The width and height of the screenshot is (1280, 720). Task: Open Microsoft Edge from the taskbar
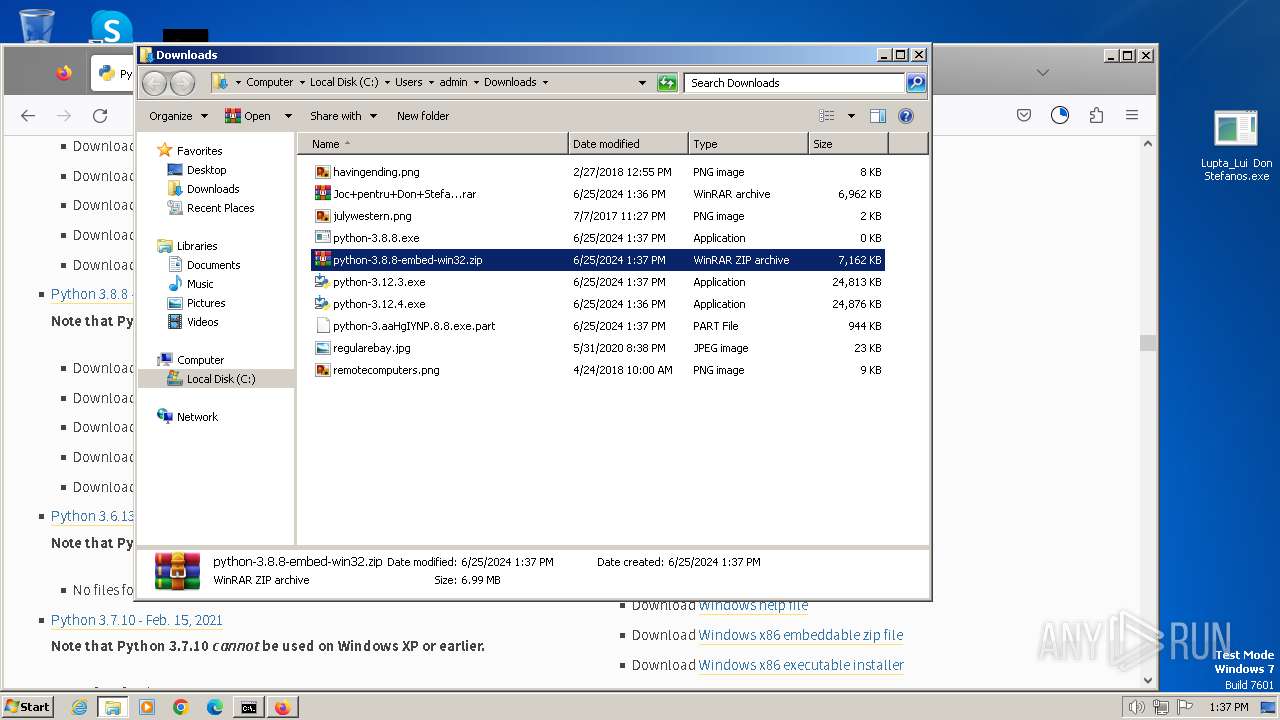(215, 707)
